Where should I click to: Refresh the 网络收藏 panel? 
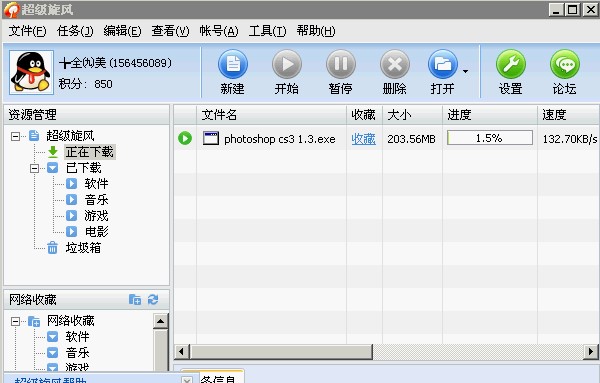tap(153, 299)
